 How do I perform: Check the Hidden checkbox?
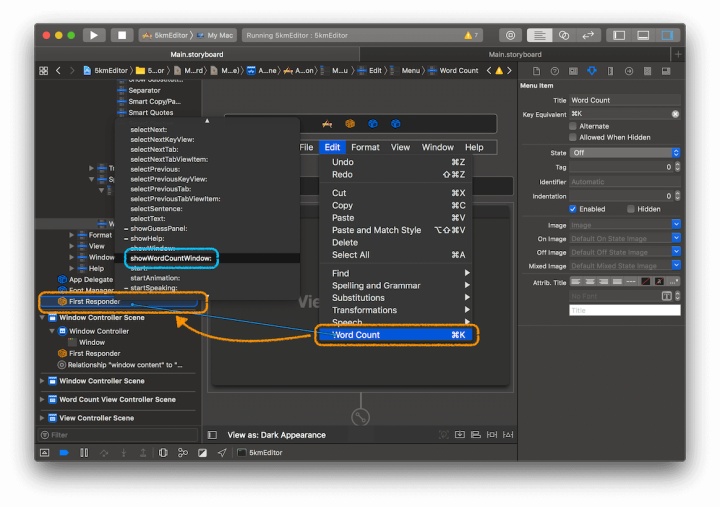tap(631, 209)
